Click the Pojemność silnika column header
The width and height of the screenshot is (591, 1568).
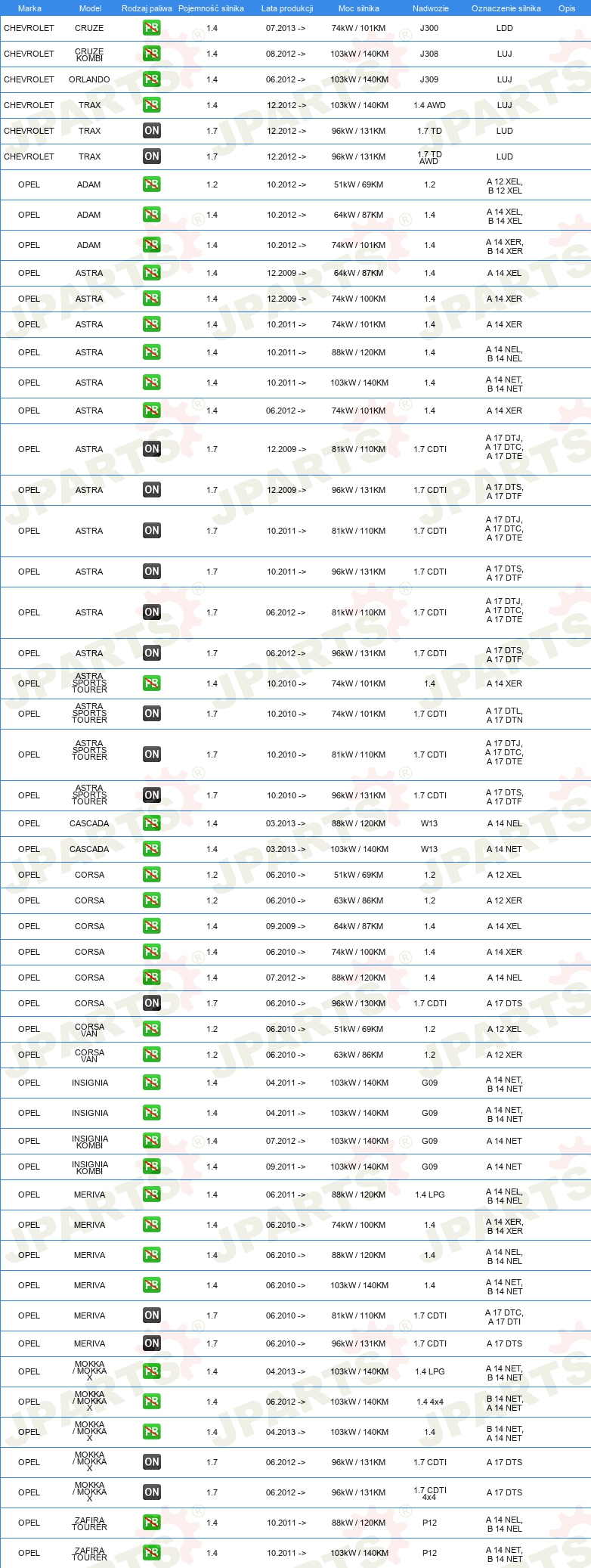[x=212, y=8]
